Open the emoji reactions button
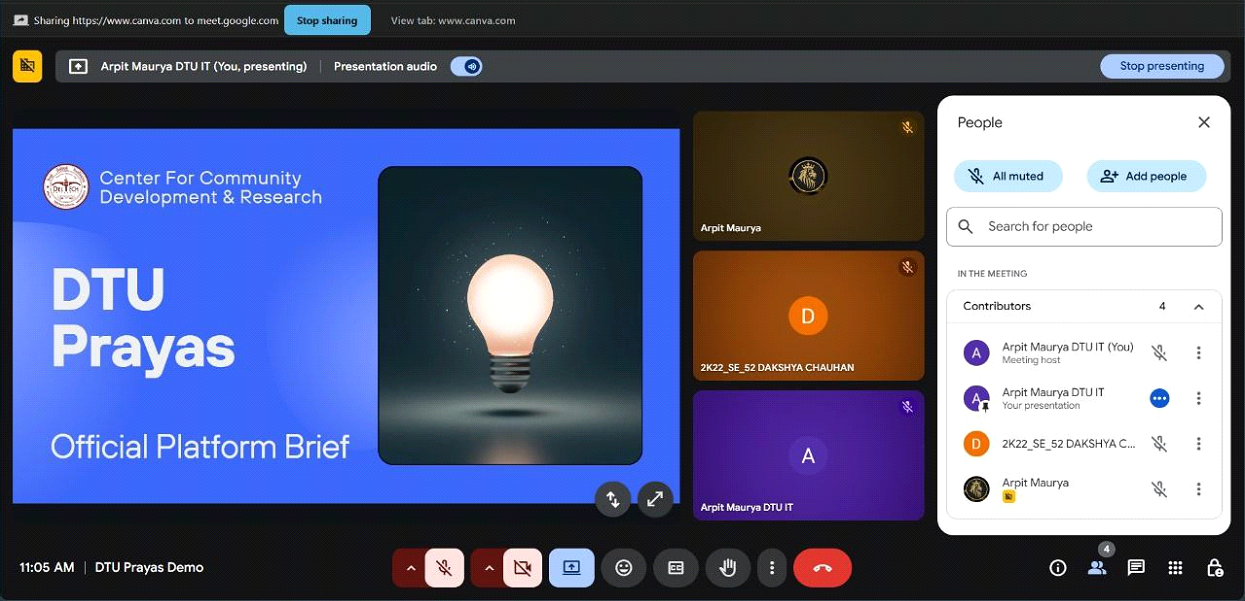The image size is (1245, 601). coord(624,568)
